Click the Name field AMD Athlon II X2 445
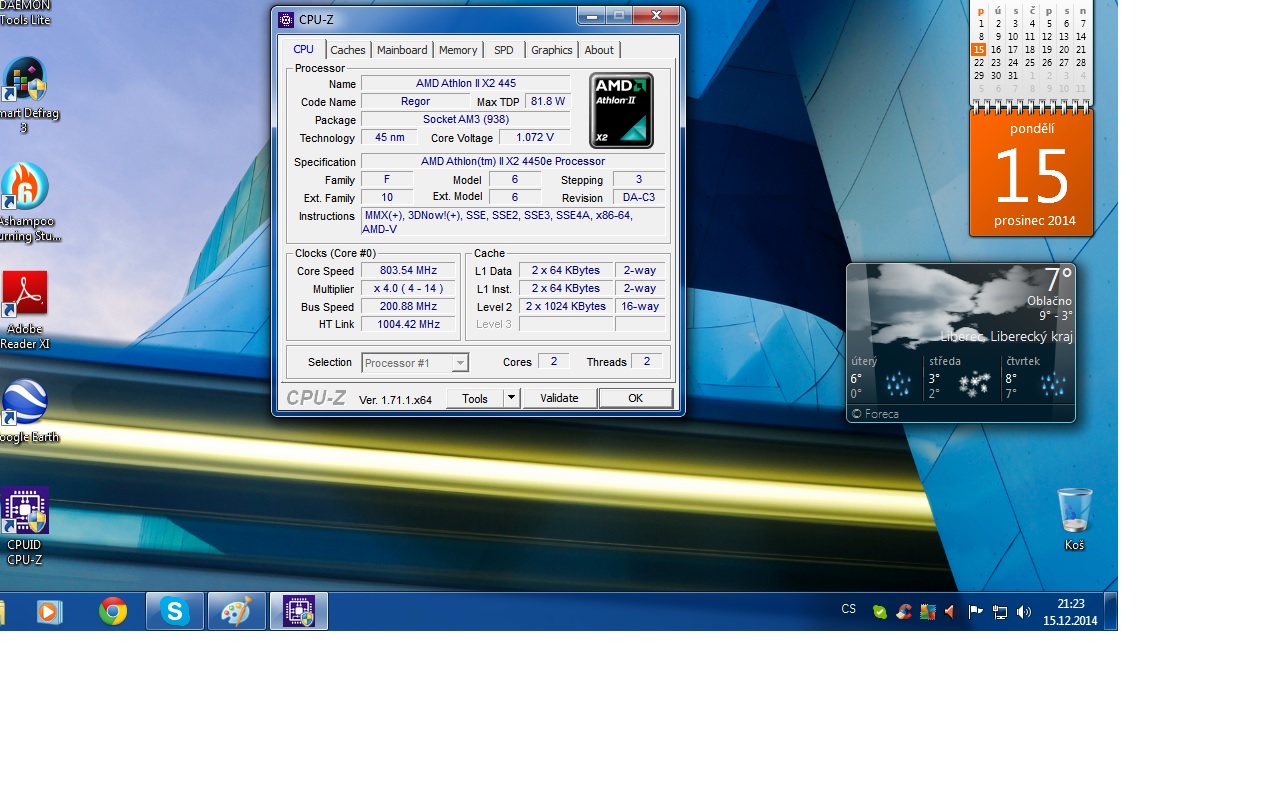1280x800 pixels. 466,83
